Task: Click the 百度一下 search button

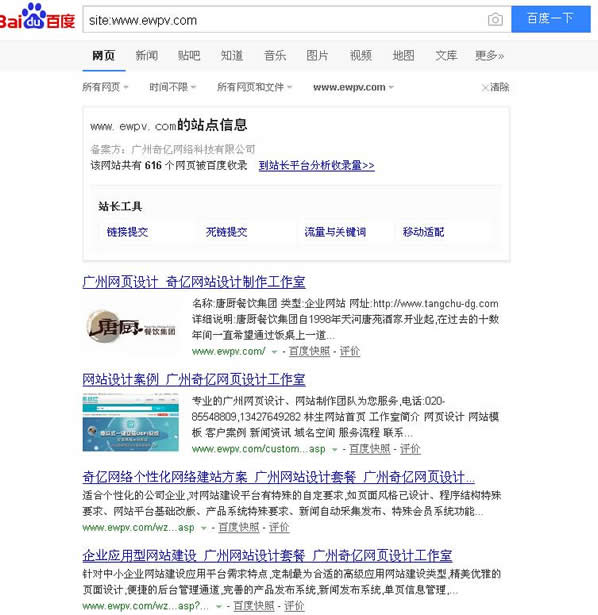Action: [x=551, y=19]
